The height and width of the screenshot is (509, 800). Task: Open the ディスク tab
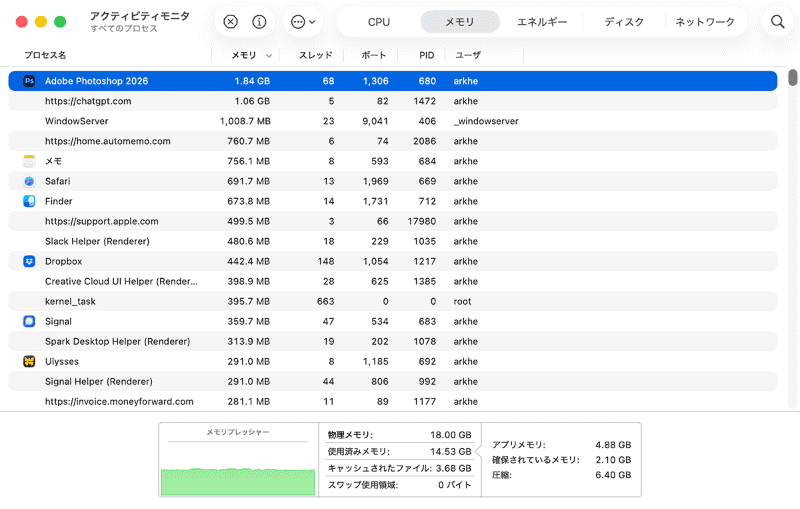(623, 22)
